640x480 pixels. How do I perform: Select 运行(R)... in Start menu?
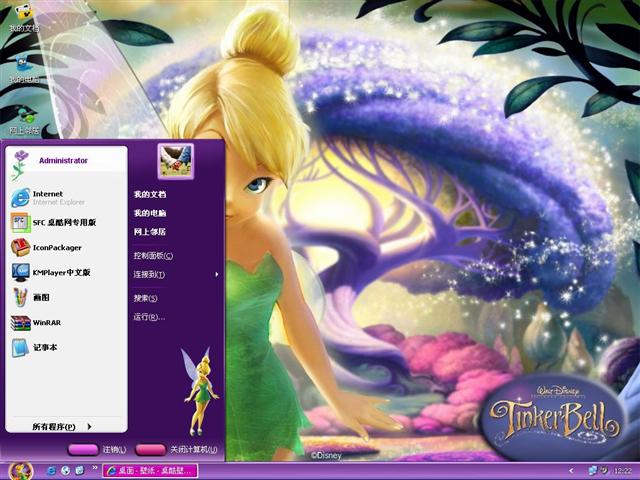pyautogui.click(x=149, y=317)
